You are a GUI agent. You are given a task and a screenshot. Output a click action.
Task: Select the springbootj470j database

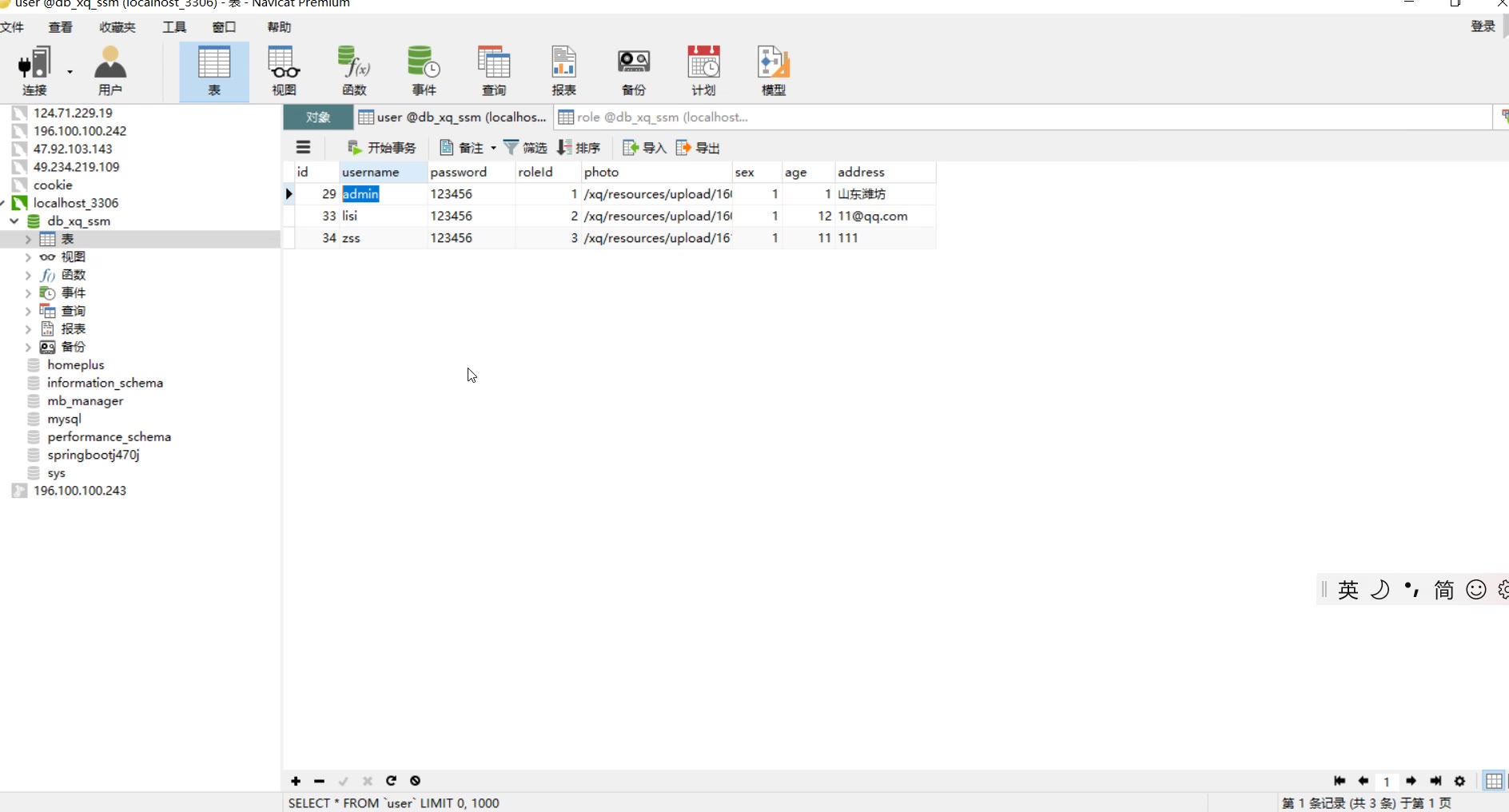point(94,455)
